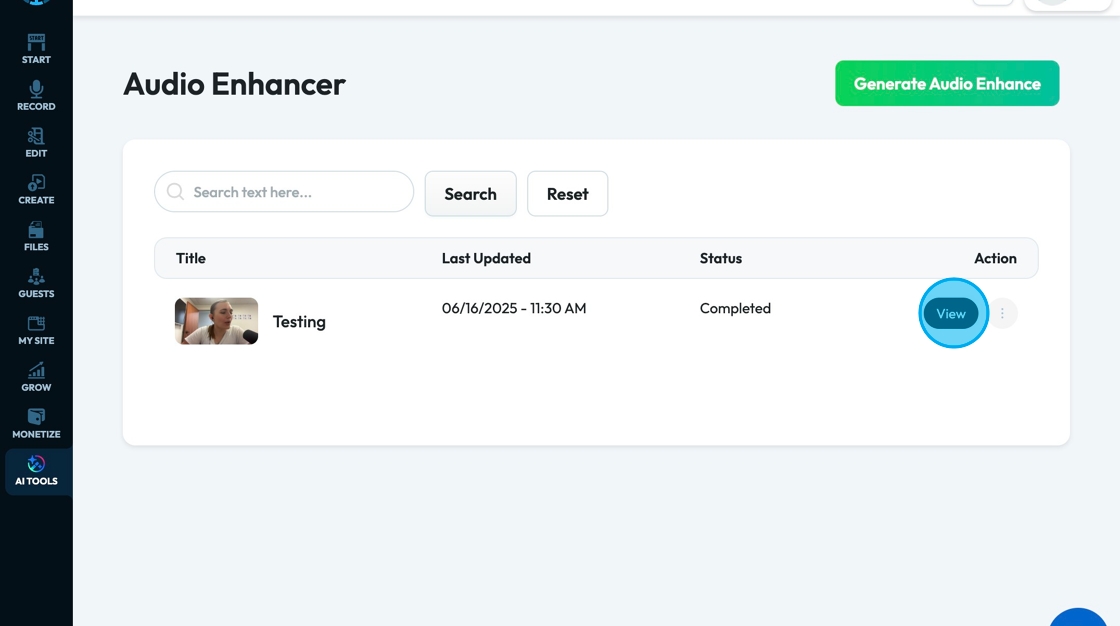This screenshot has height=626, width=1120.
Task: Open the Testing video thumbnail
Action: [x=216, y=321]
